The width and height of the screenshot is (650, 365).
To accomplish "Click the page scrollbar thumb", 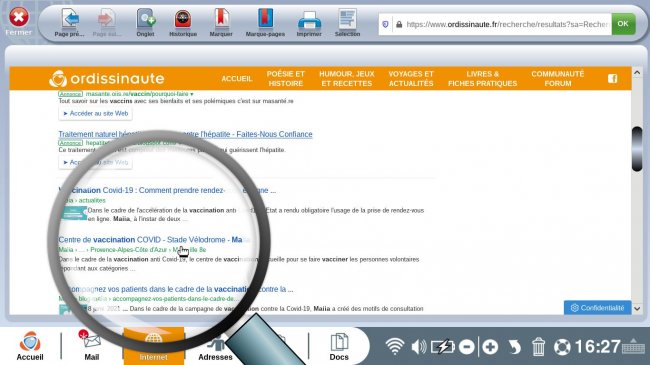I will point(637,149).
